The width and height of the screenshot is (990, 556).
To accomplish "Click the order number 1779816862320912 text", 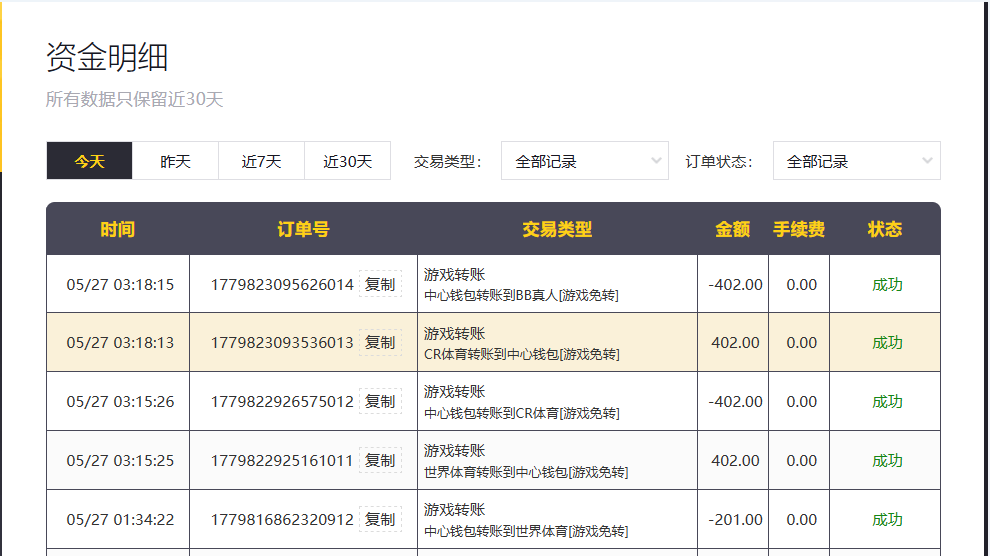I will click(282, 519).
